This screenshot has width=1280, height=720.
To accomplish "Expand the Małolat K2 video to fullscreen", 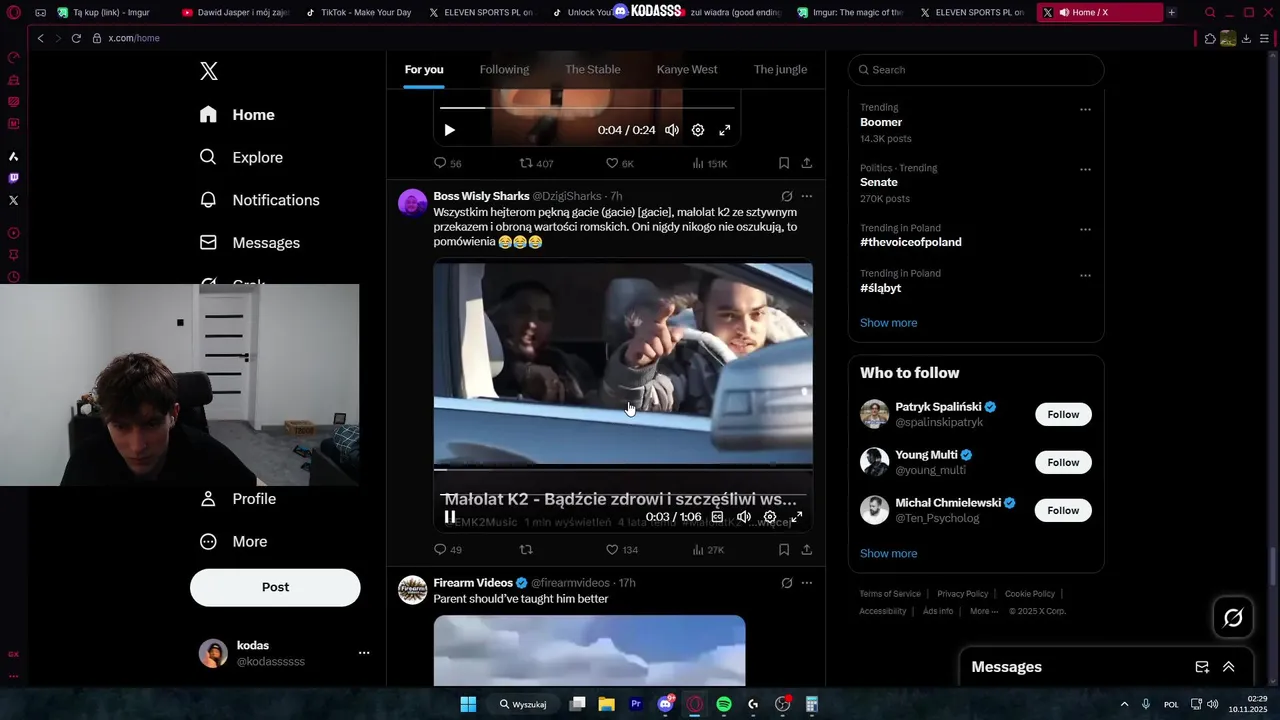I will pos(797,517).
